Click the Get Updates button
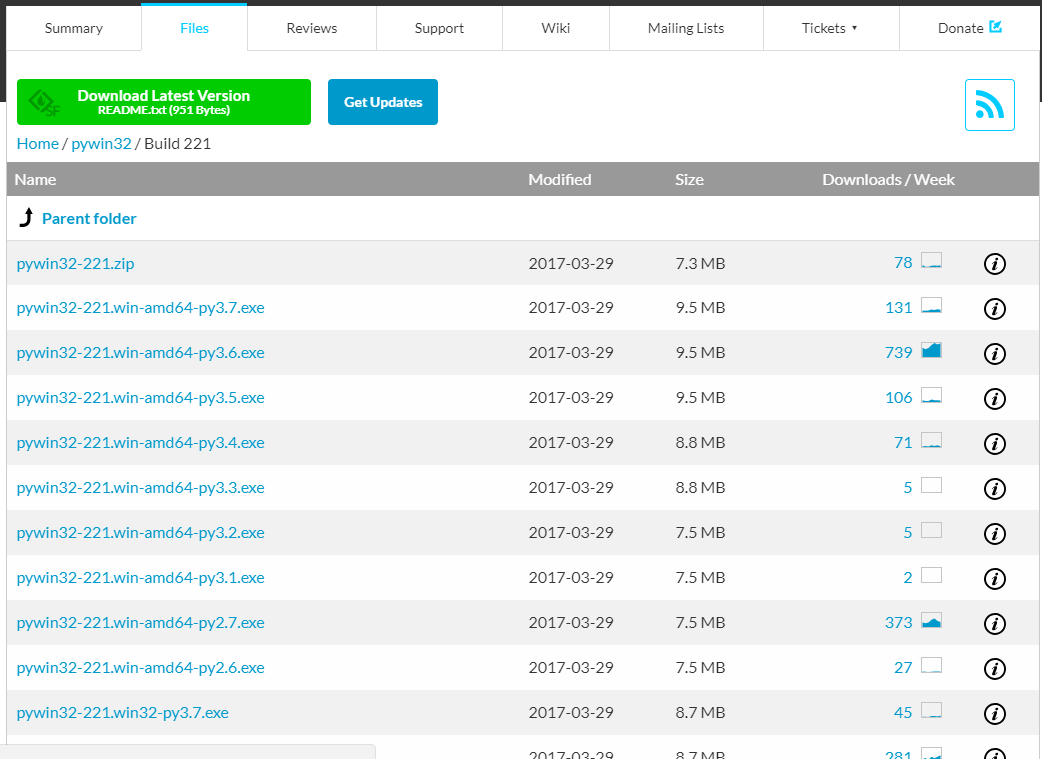This screenshot has width=1042, height=759. [383, 102]
